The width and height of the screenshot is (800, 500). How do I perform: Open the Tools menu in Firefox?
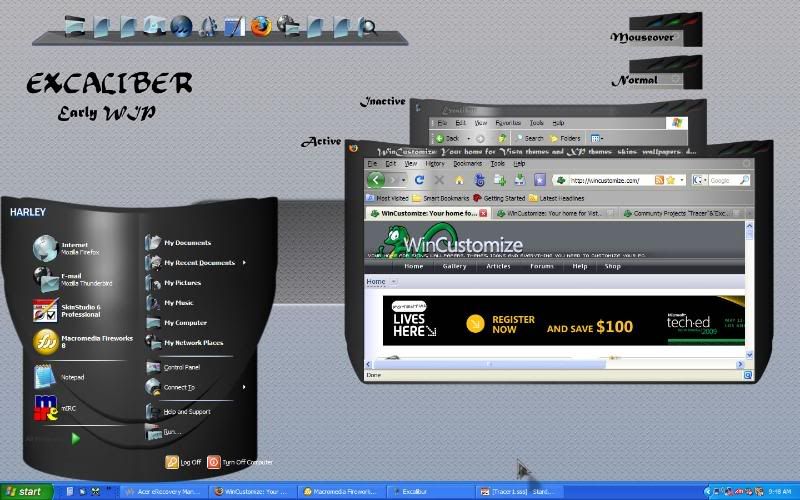(497, 164)
